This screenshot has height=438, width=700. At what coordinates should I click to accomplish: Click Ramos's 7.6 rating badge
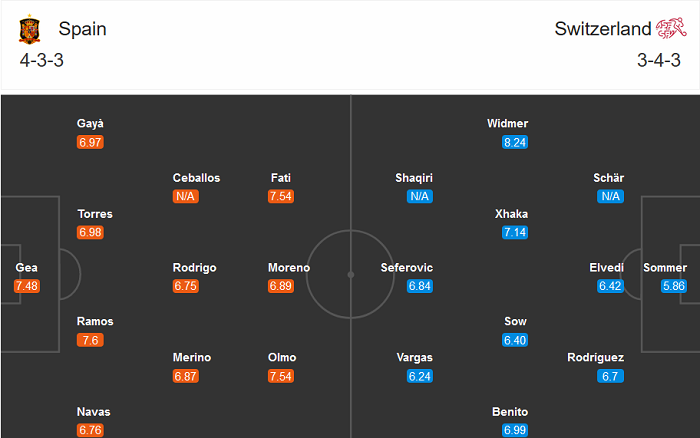91,340
